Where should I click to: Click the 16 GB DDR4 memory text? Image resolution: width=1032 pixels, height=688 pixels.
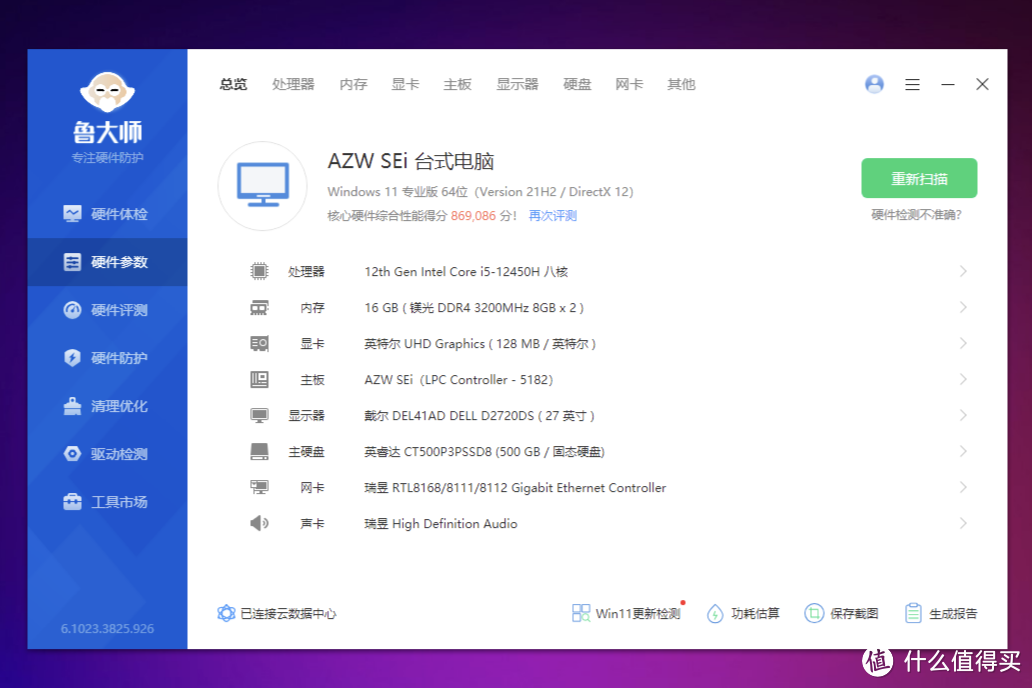click(474, 307)
